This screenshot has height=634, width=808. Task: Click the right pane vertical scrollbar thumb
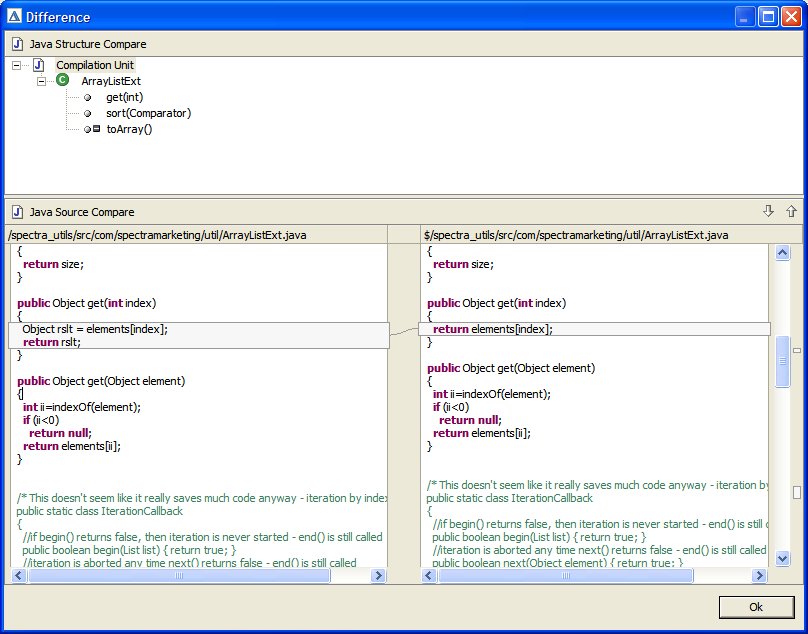(x=782, y=361)
